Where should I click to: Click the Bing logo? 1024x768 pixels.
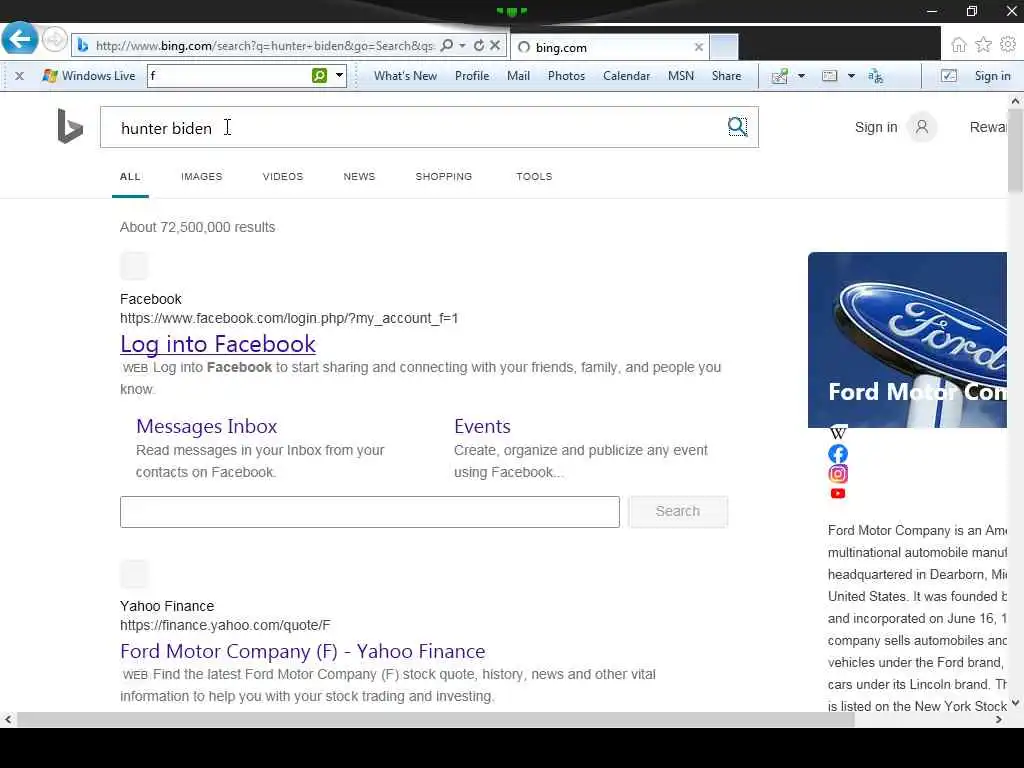point(70,126)
